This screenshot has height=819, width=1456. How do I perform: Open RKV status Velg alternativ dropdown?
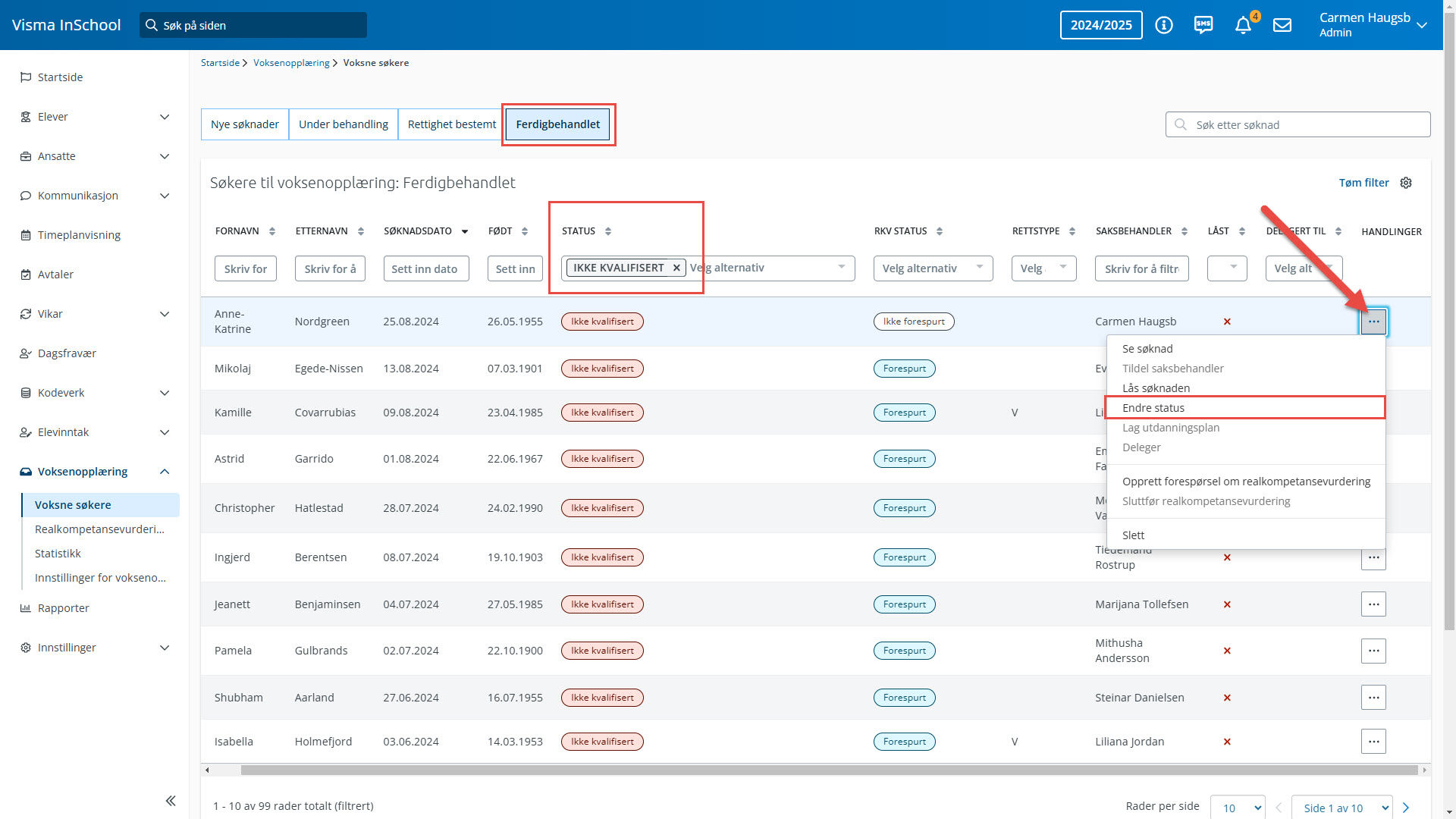click(x=933, y=268)
